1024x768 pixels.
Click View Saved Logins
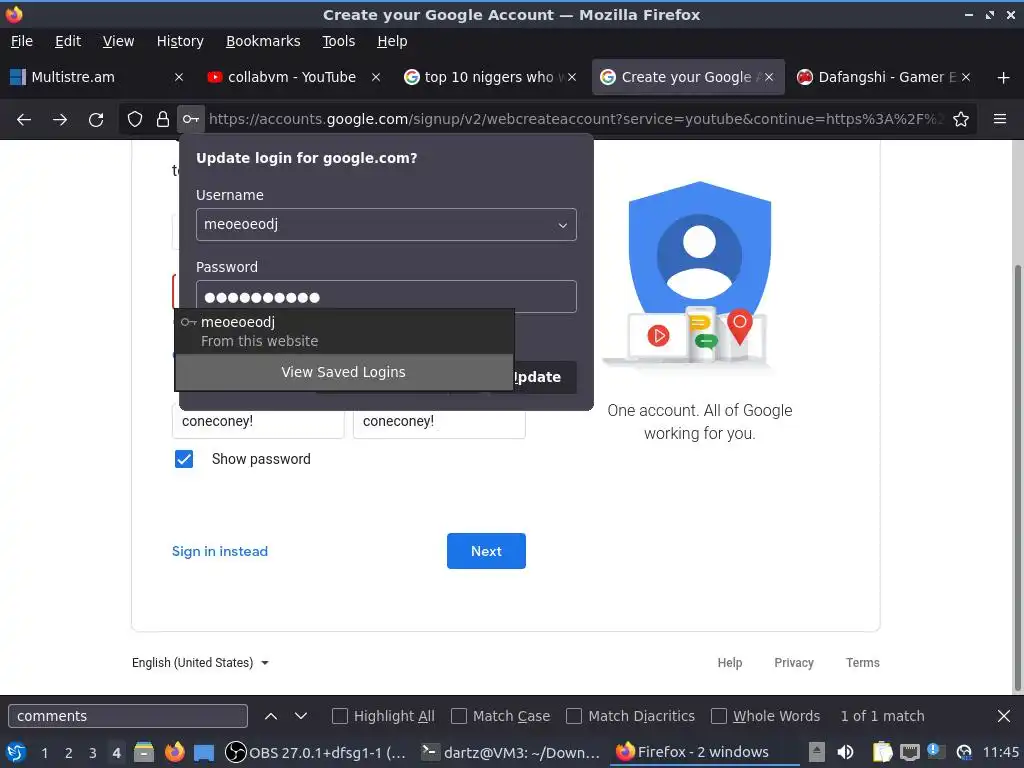(x=344, y=372)
